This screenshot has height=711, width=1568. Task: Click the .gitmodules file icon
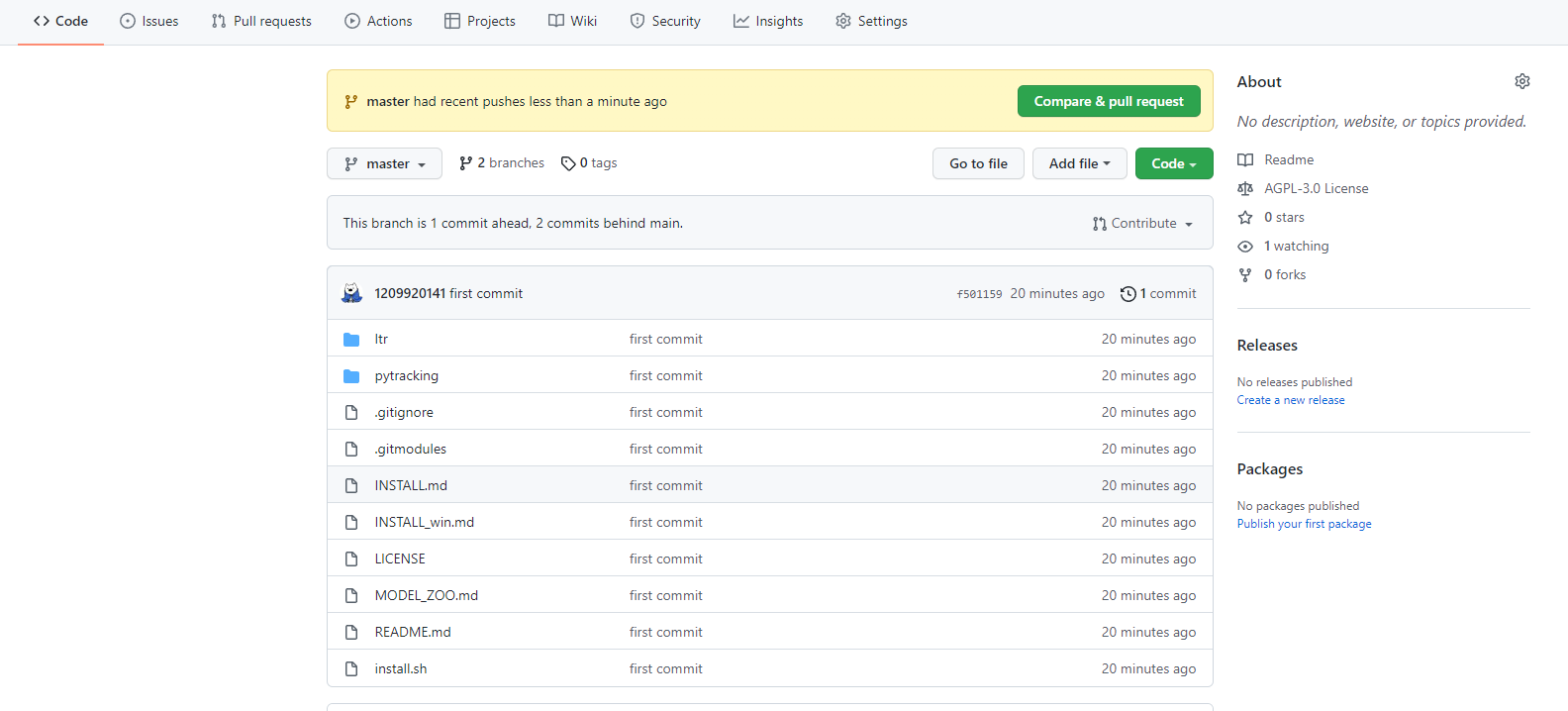351,449
